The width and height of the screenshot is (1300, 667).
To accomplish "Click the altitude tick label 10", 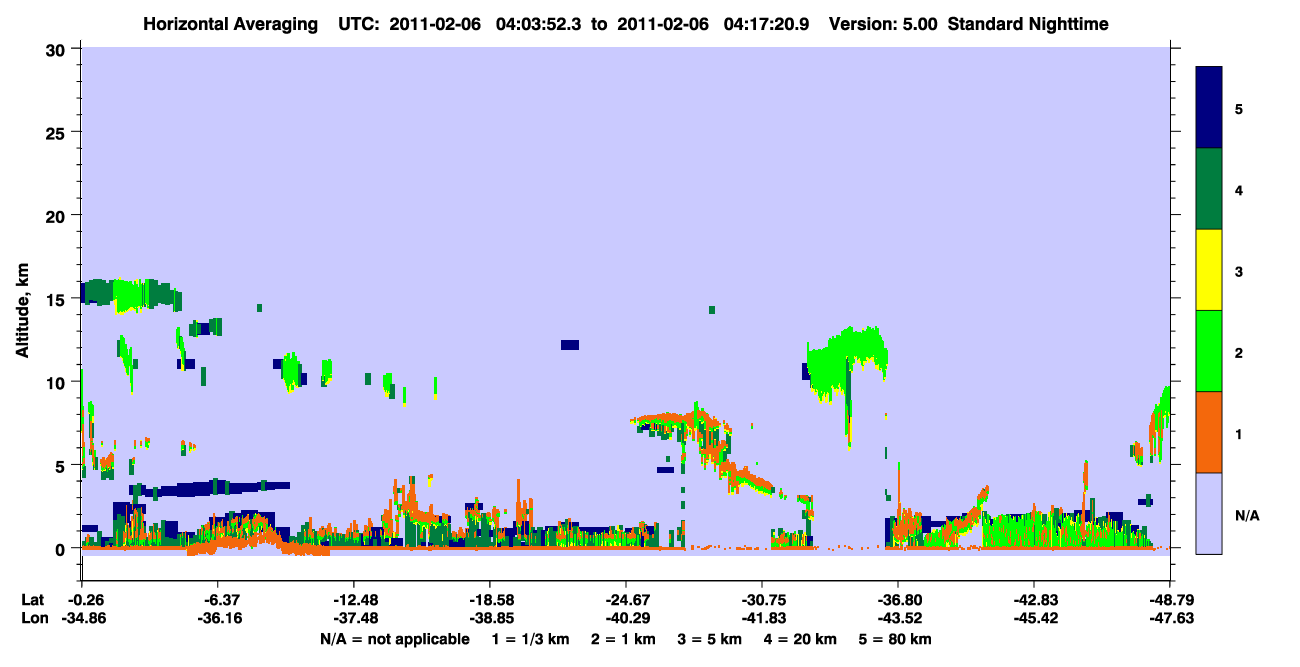I will point(57,382).
